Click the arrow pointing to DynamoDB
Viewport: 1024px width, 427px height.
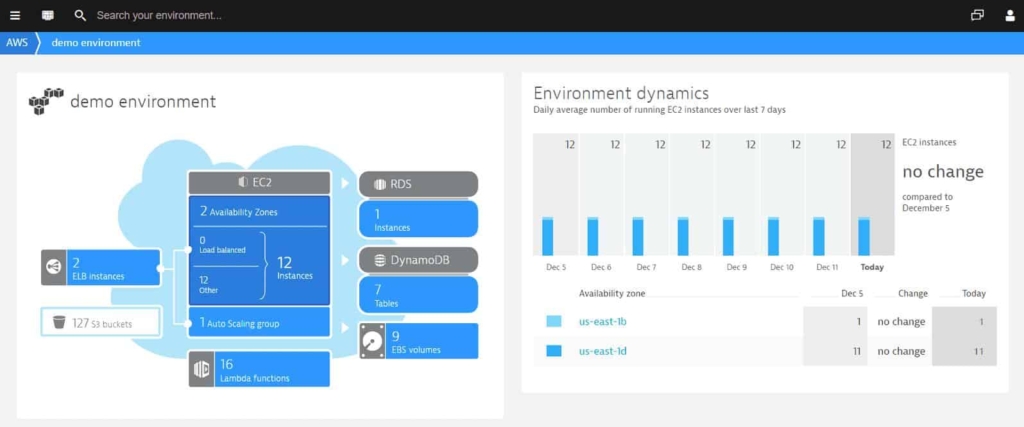click(345, 260)
